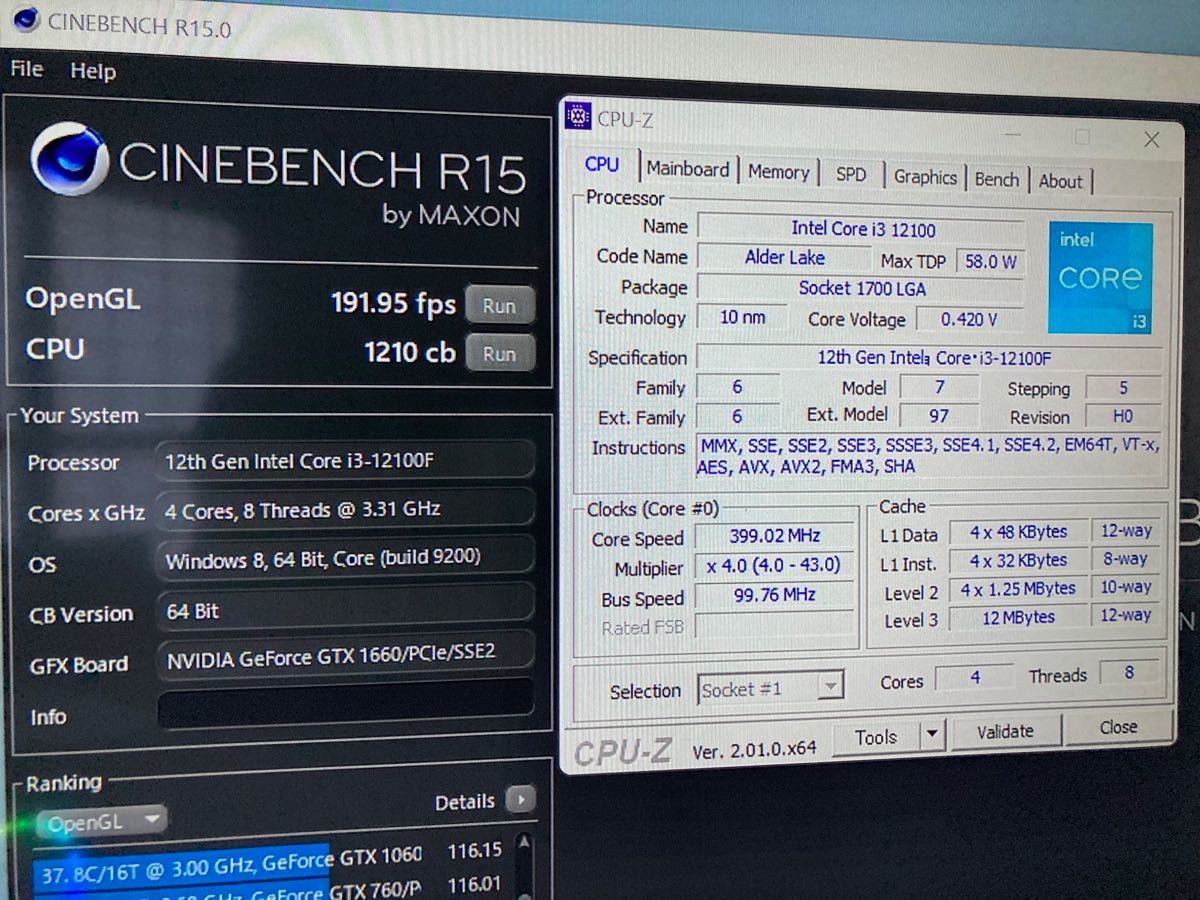Screen dimensions: 1200x900
Task: Click the Name value Intel Core i3 12100
Action: pos(862,229)
